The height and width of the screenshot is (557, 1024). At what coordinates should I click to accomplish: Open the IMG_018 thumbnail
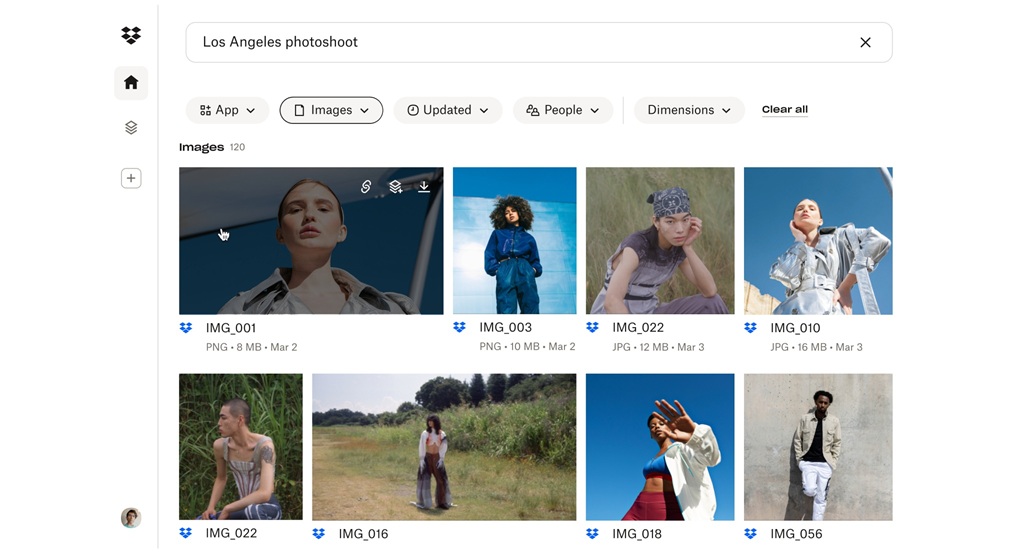pyautogui.click(x=660, y=447)
